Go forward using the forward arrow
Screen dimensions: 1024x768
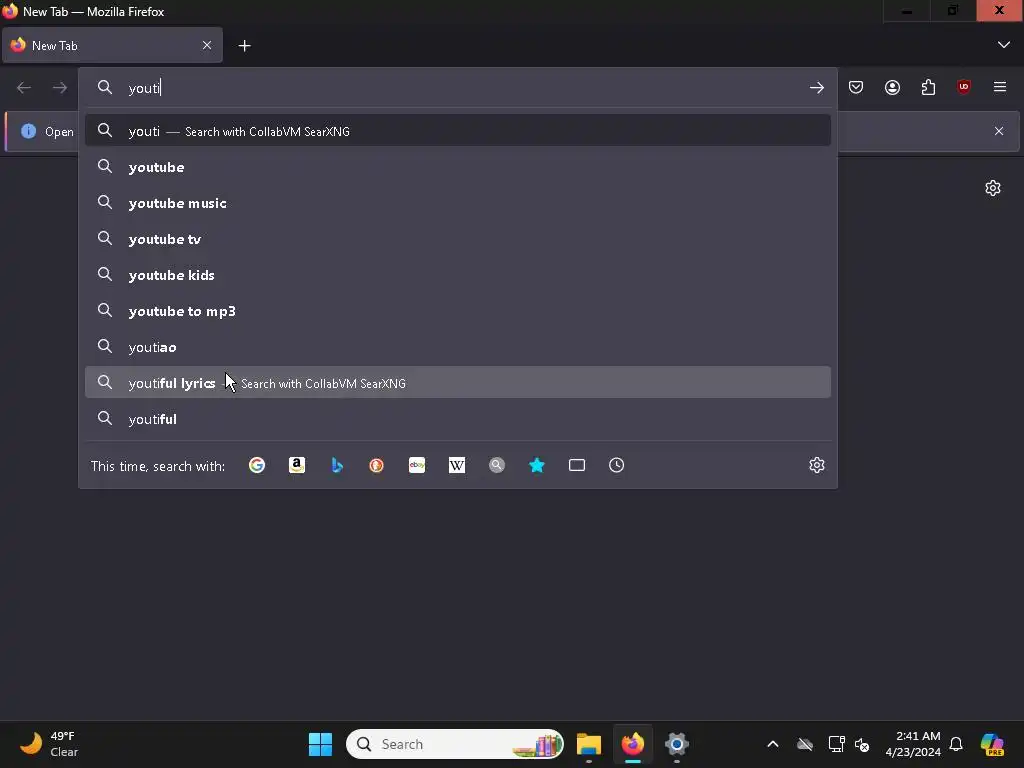click(x=60, y=88)
